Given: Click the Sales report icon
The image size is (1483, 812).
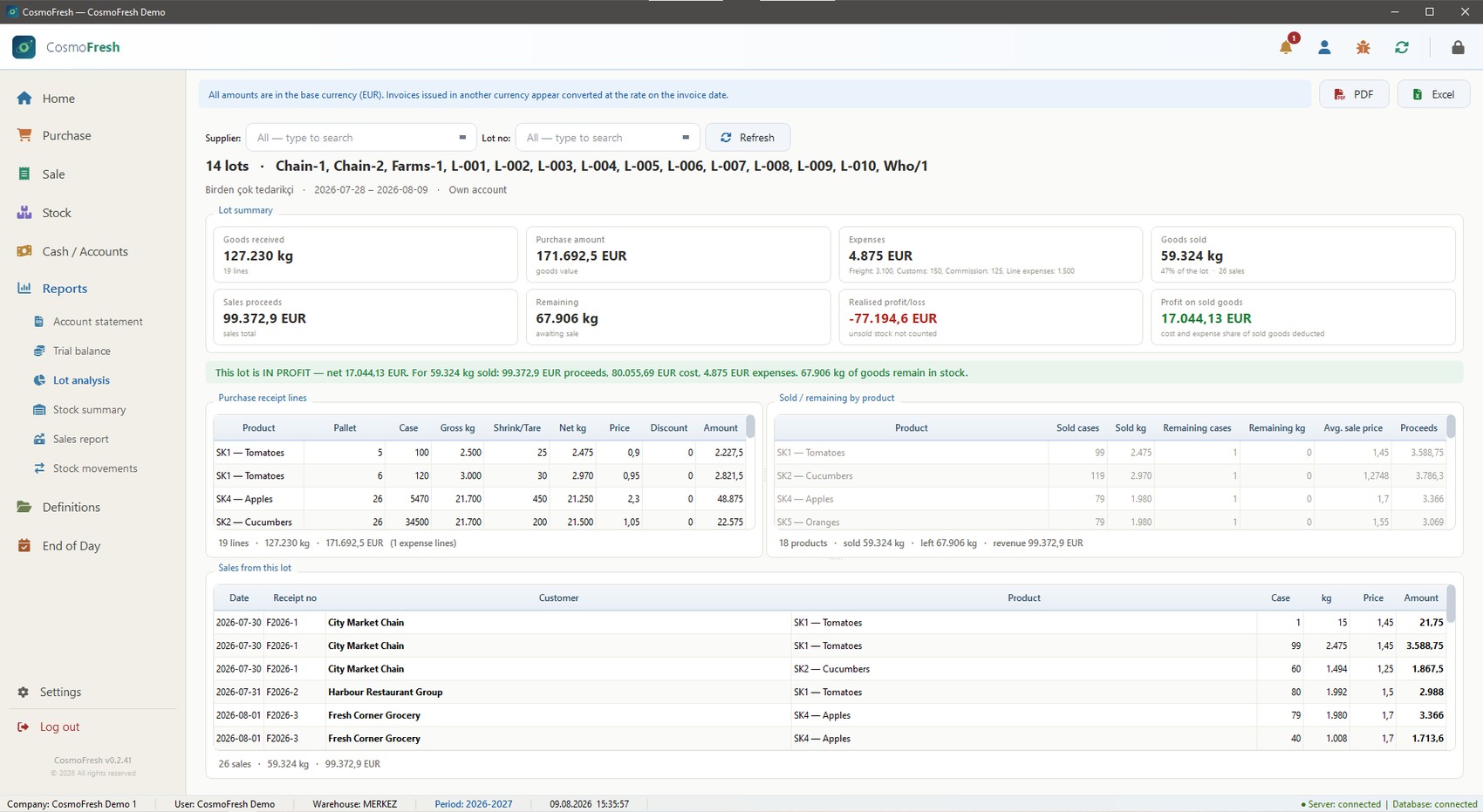Looking at the screenshot, I should 39,439.
